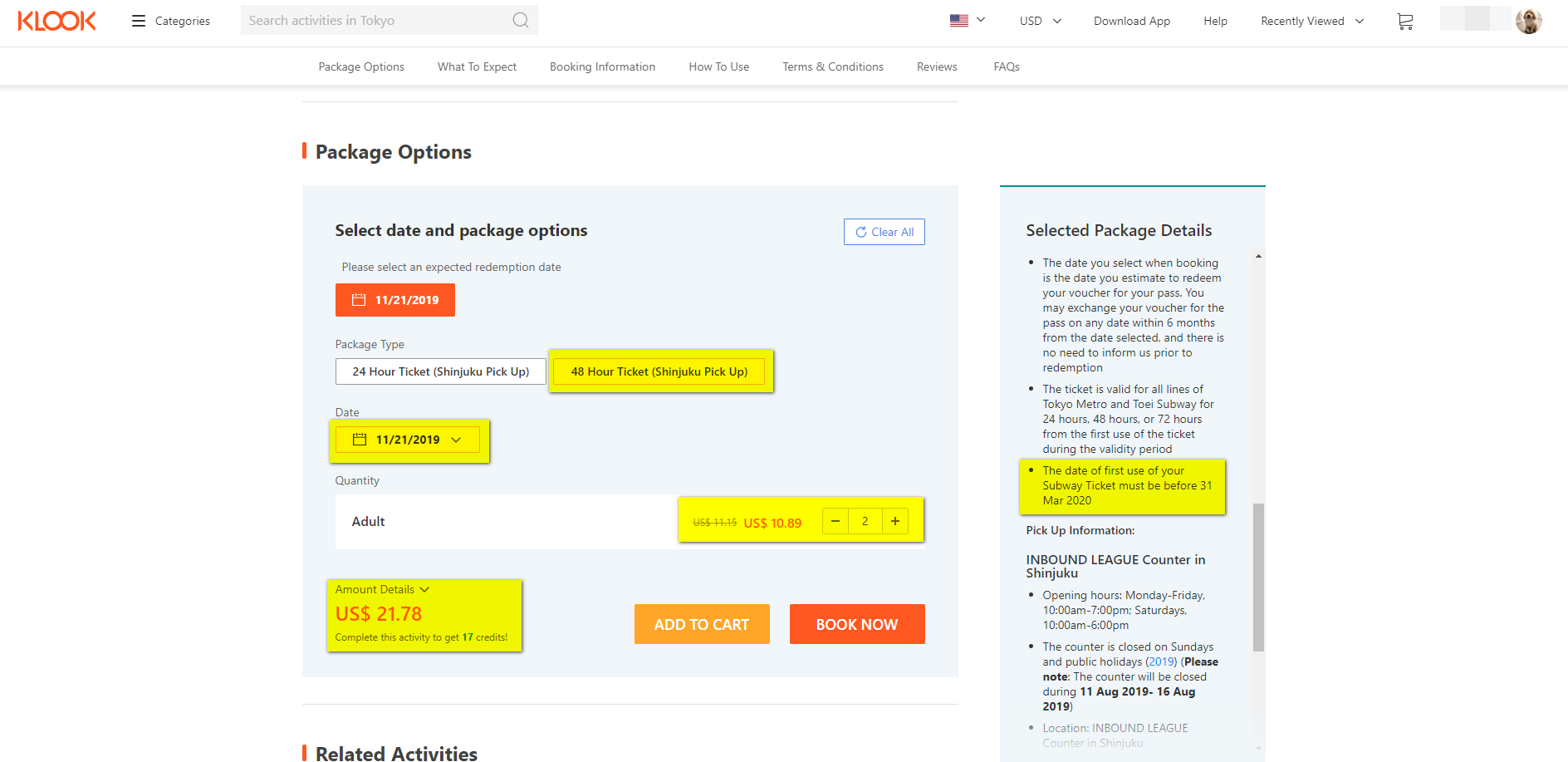Expand the Recently Viewed dropdown

(1312, 21)
